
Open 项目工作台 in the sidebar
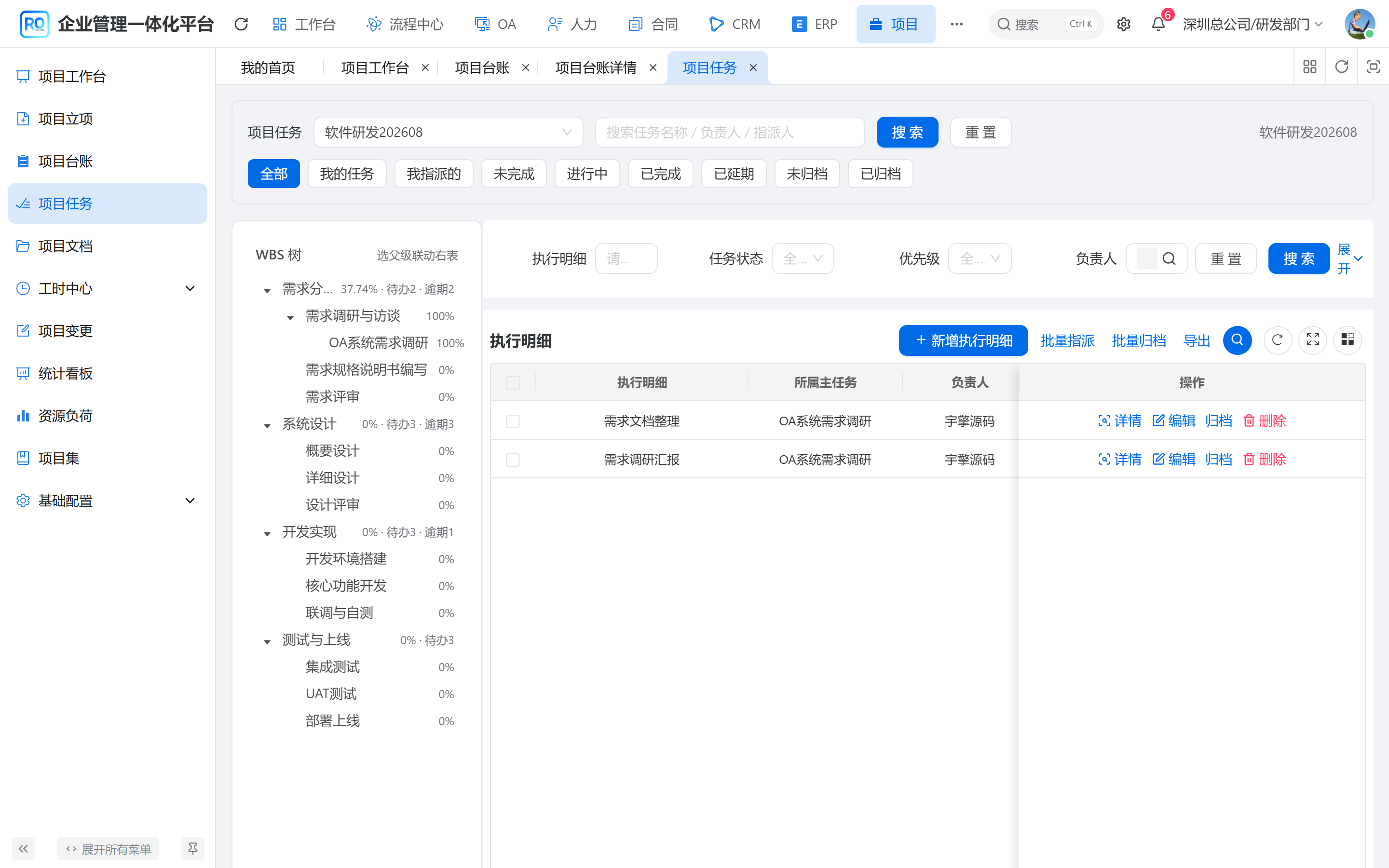[108, 76]
